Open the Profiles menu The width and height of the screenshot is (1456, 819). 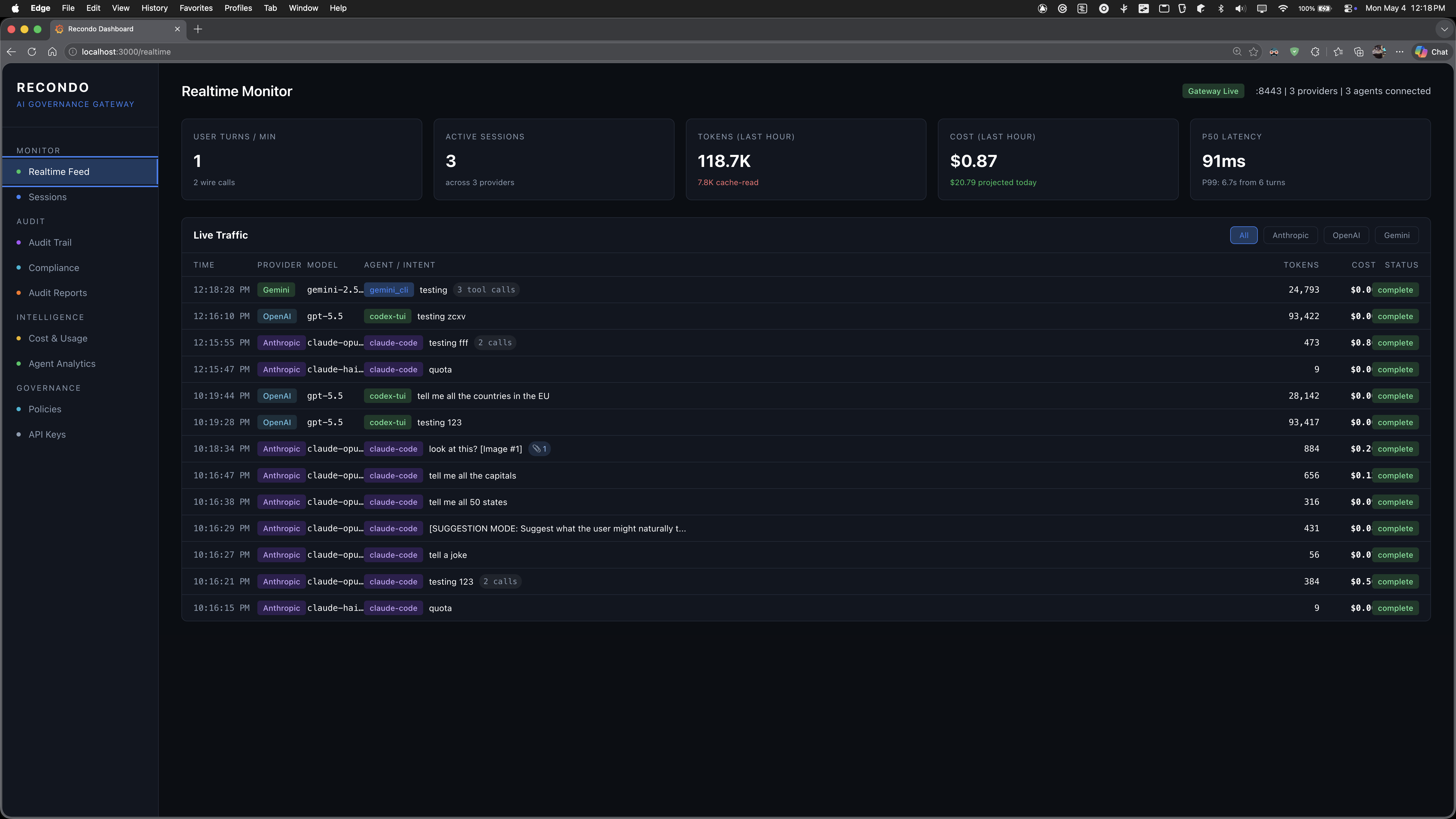click(238, 8)
